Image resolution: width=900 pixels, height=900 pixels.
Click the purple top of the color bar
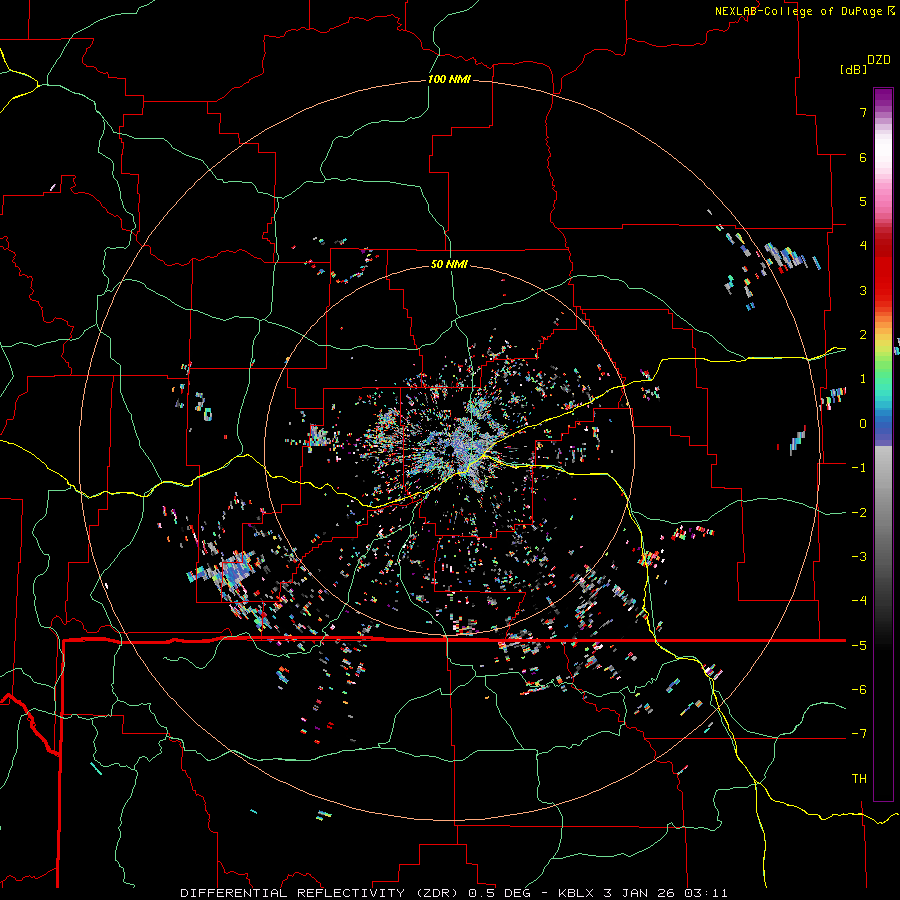(883, 98)
